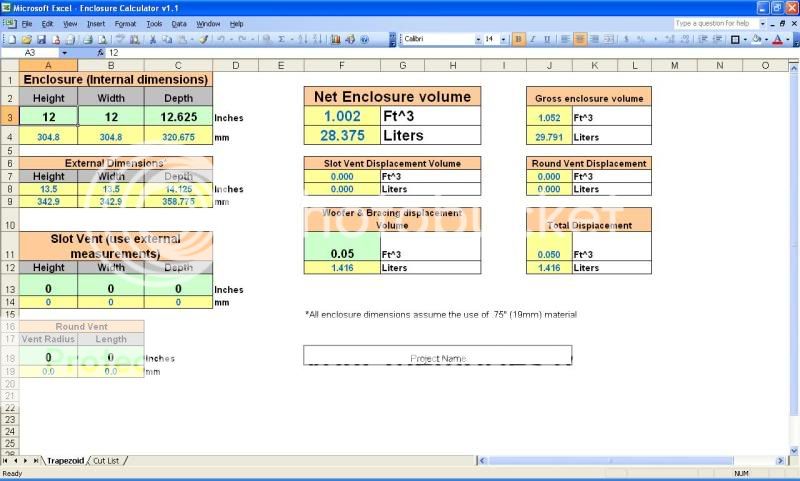Screen dimensions: 800x481
Task: Select column F header
Action: [342, 65]
